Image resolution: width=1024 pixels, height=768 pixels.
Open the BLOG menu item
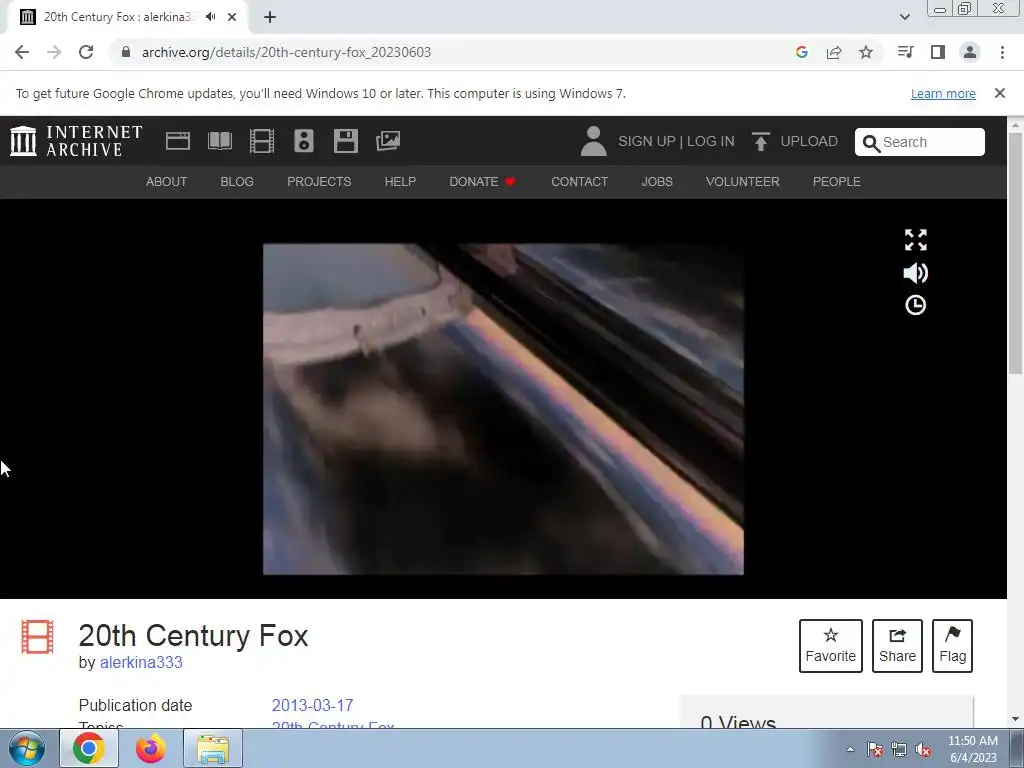(x=237, y=182)
